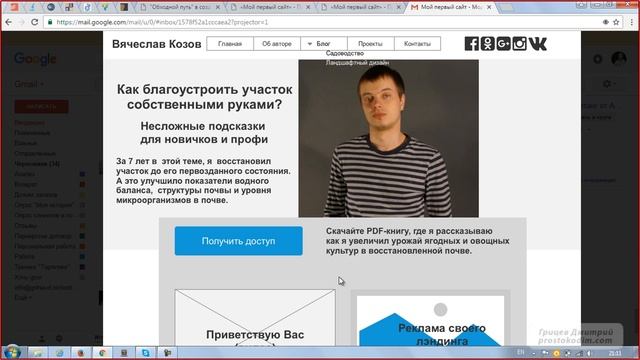Viewport: 640px width, 360px height.
Task: Click the 'Вячеслав Козов' site title
Action: tap(157, 44)
